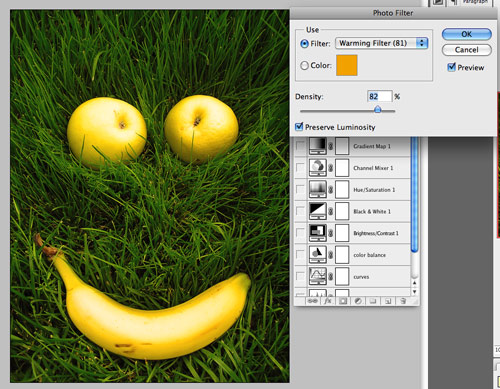Click Cancel in Photo Filter dialog
The width and height of the screenshot is (500, 389).
coord(467,50)
